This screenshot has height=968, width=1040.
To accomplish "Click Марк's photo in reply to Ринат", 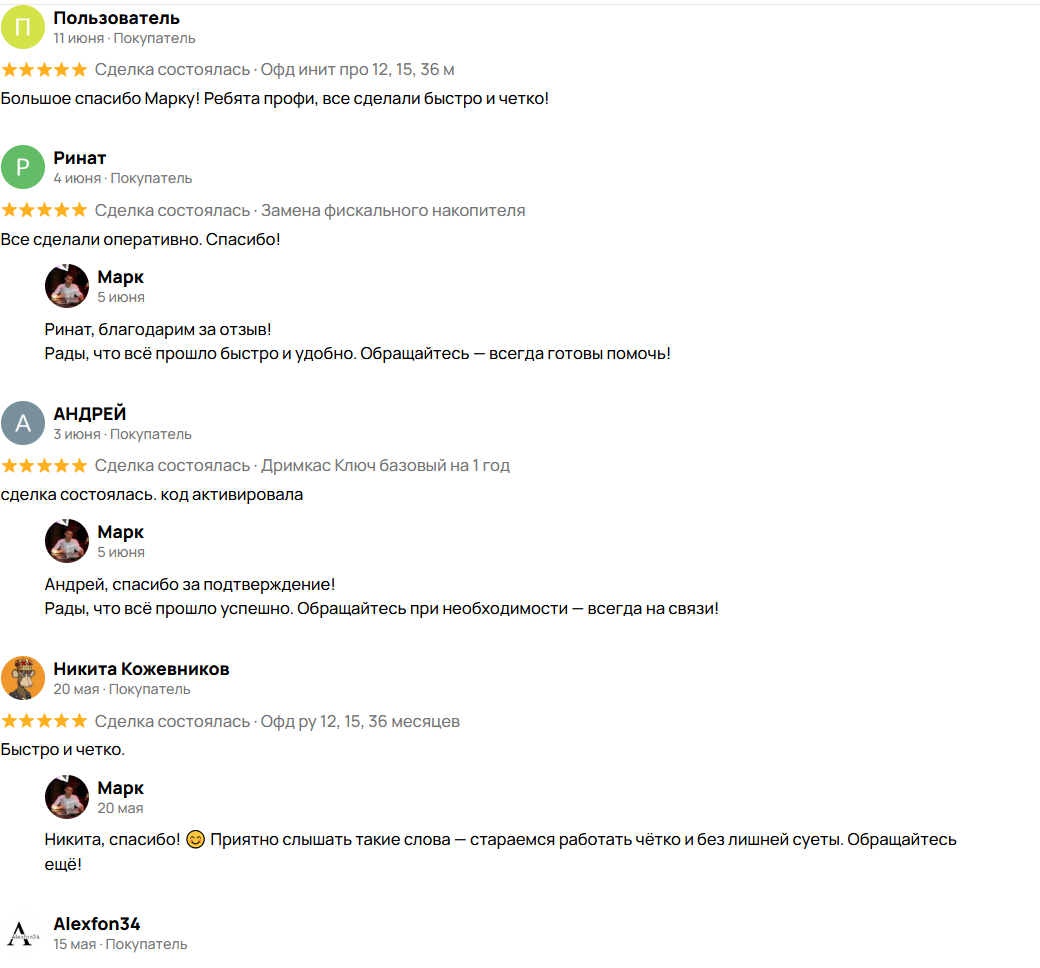I will 66,286.
